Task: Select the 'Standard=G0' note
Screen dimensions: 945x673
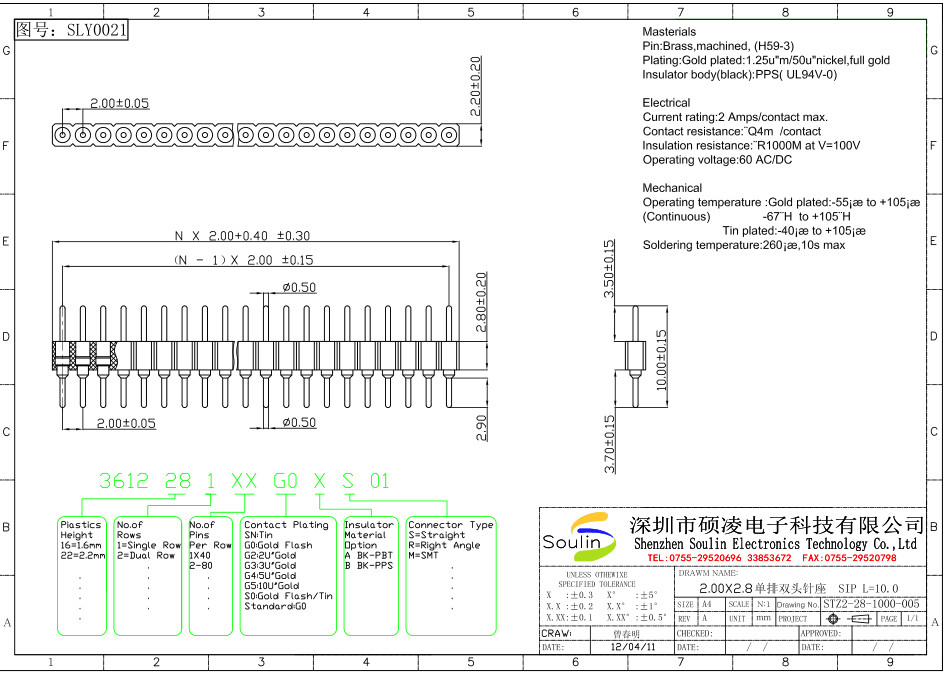Action: pyautogui.click(x=275, y=606)
